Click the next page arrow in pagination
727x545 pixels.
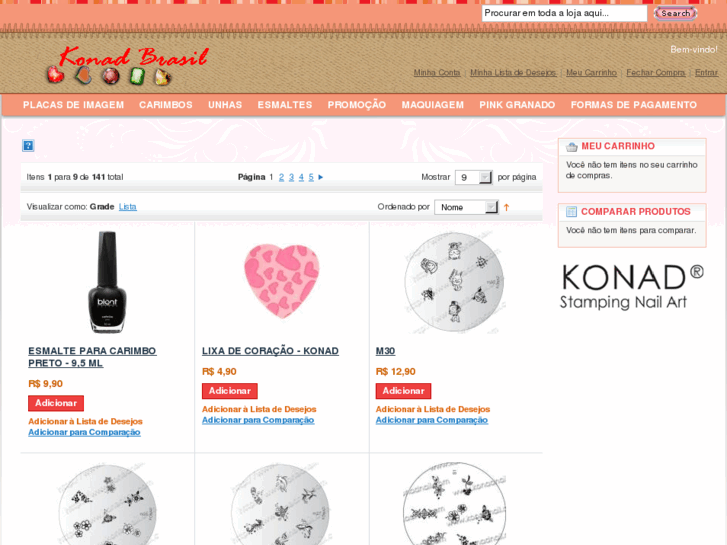pos(320,177)
